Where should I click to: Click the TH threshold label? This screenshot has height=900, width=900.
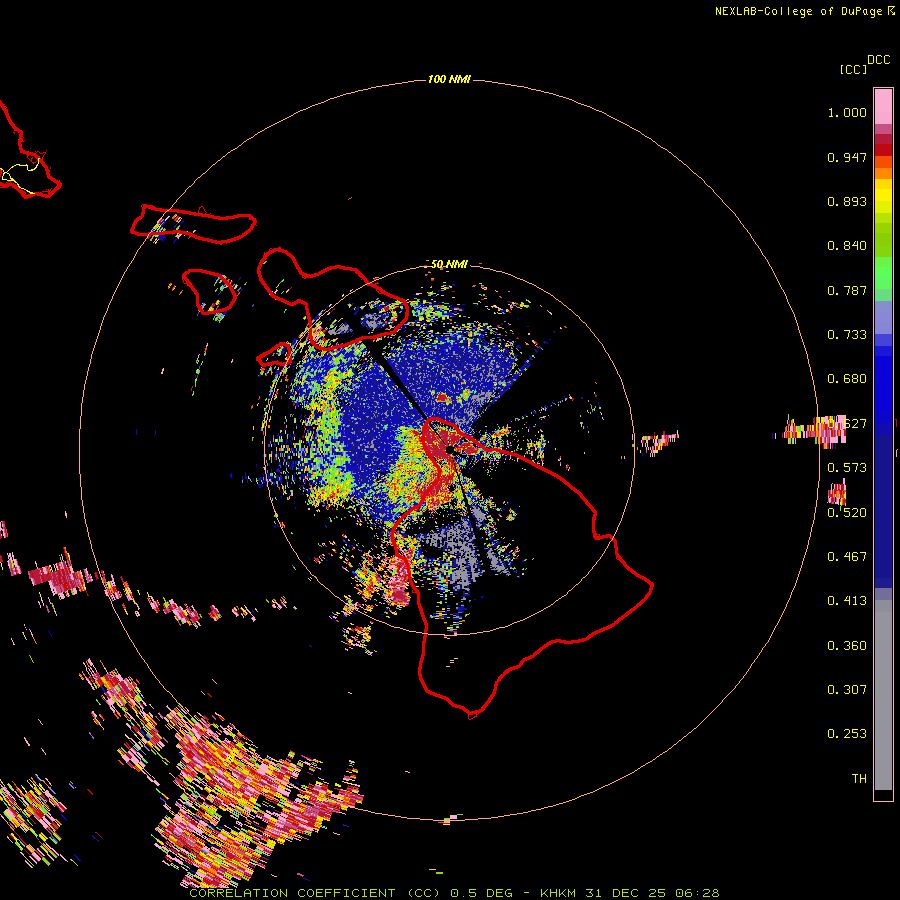(859, 779)
